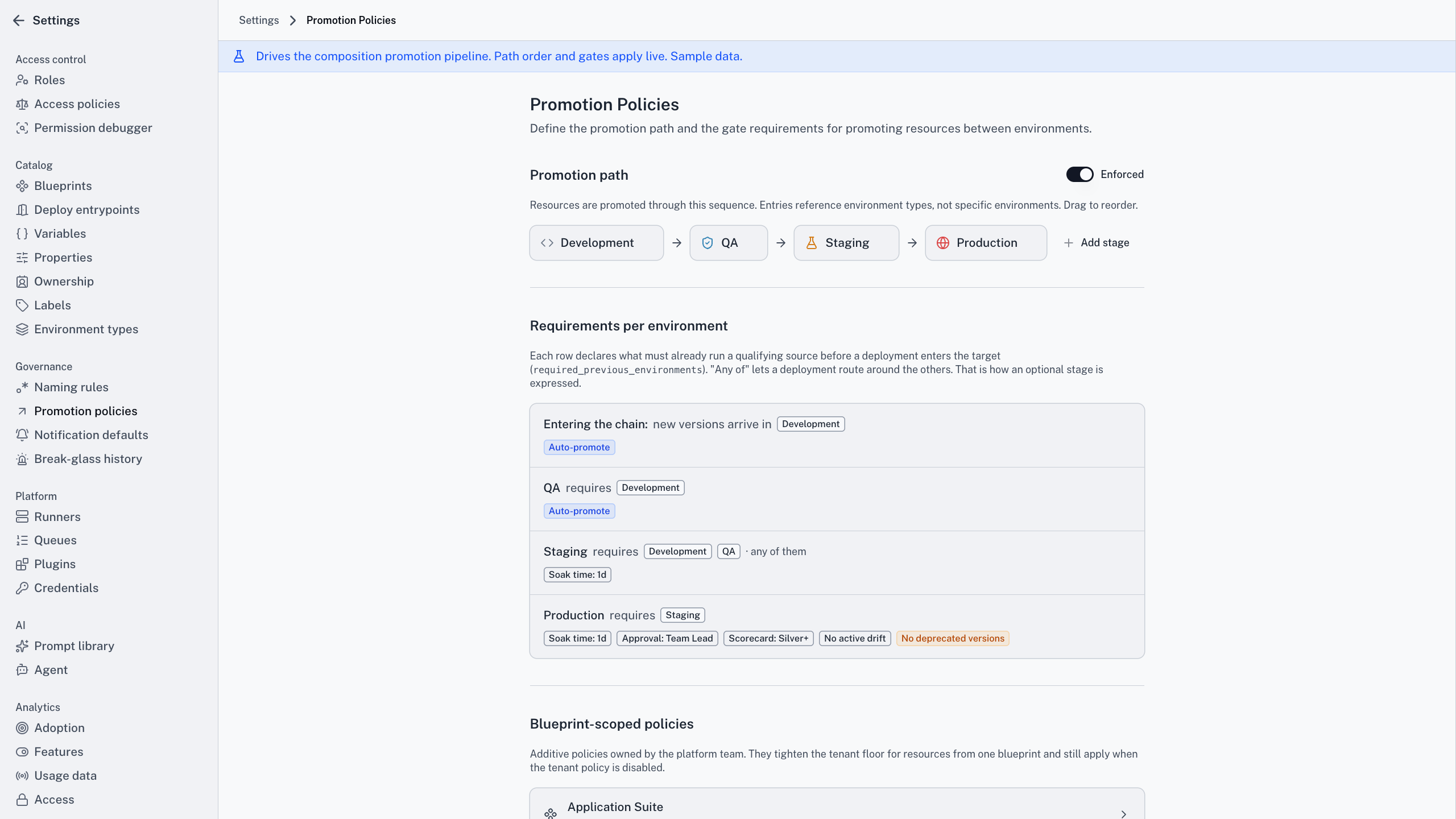Click the Production globe icon
The height and width of the screenshot is (819, 1456).
coord(943,243)
